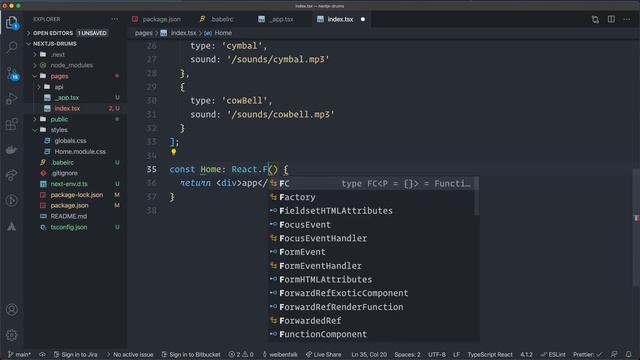Click UTF-8 encoding selector
The width and height of the screenshot is (640, 360).
[437, 354]
